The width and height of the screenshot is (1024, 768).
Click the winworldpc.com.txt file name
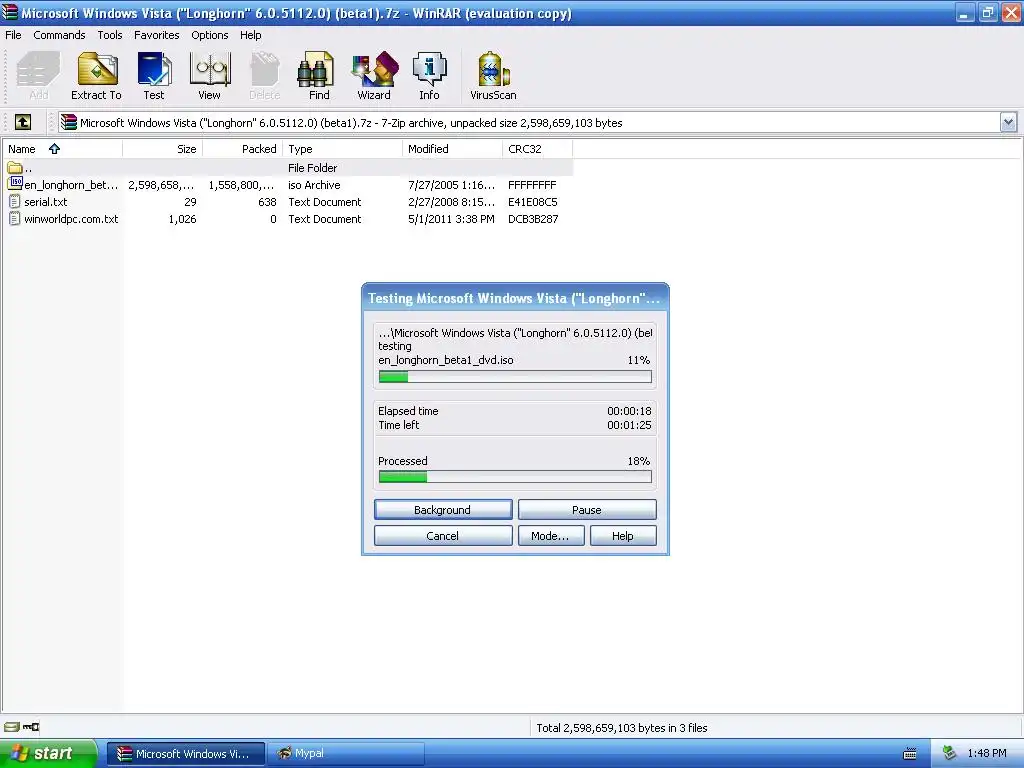pyautogui.click(x=71, y=219)
